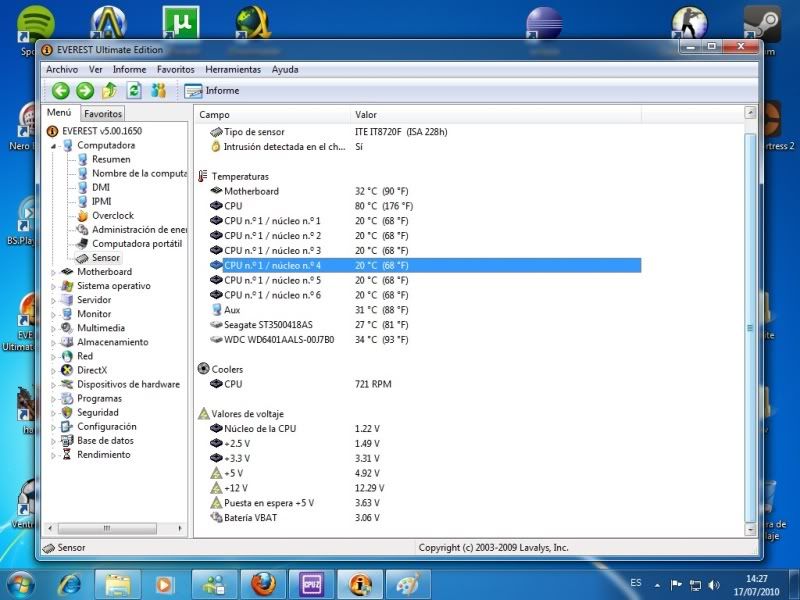Go forward with the green right arrow
The height and width of the screenshot is (600, 800).
pyautogui.click(x=85, y=91)
